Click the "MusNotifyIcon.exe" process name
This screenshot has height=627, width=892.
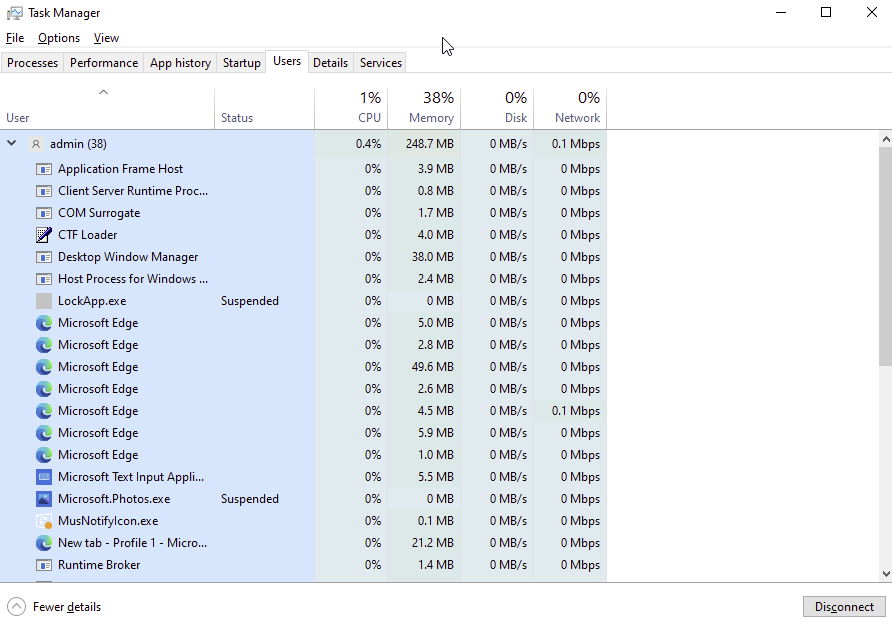click(x=108, y=521)
